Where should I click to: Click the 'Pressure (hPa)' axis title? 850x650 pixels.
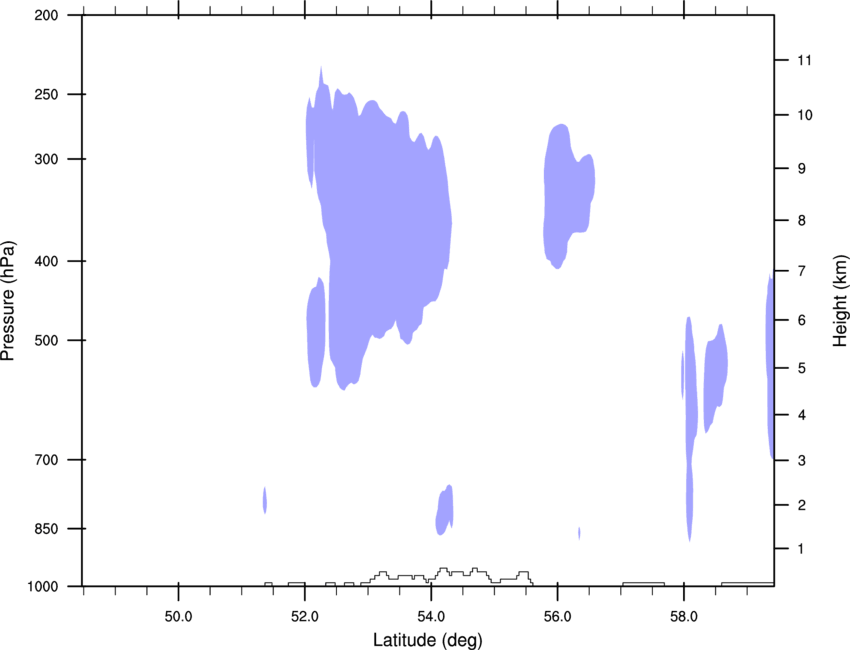coord(8,300)
